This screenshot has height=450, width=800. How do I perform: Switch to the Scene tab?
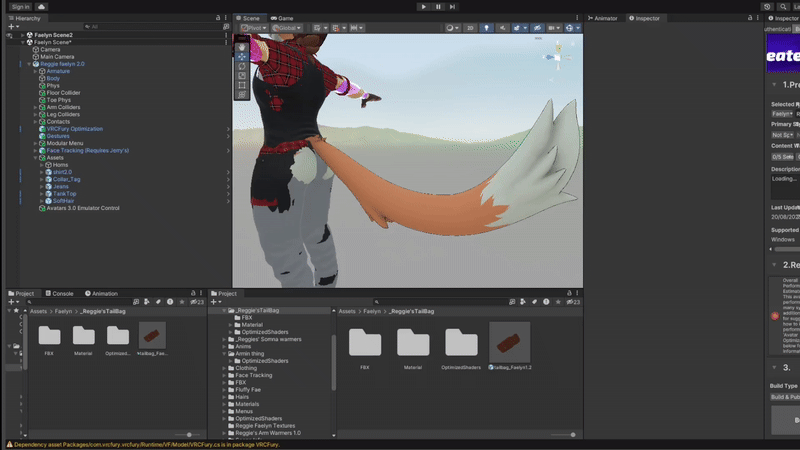(x=248, y=18)
